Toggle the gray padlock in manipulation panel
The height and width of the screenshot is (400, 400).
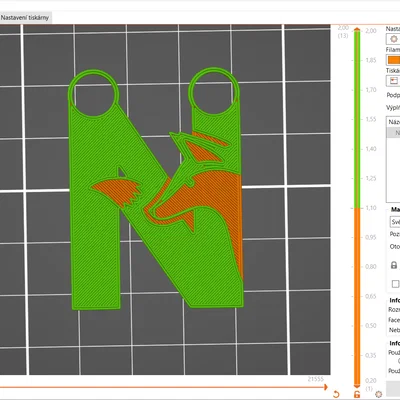coord(394,265)
